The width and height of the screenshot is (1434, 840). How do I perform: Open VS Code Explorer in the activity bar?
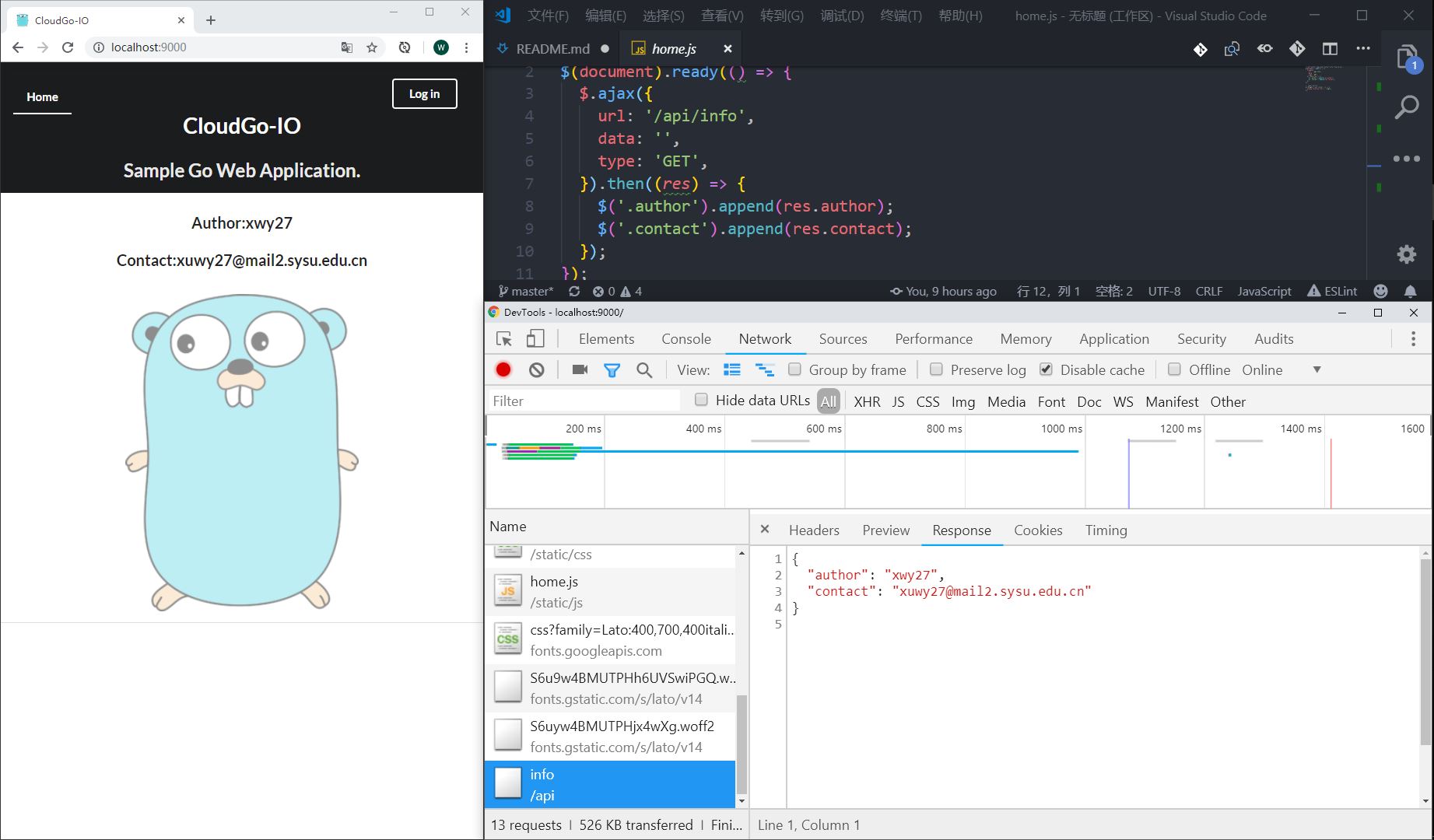(x=1407, y=59)
